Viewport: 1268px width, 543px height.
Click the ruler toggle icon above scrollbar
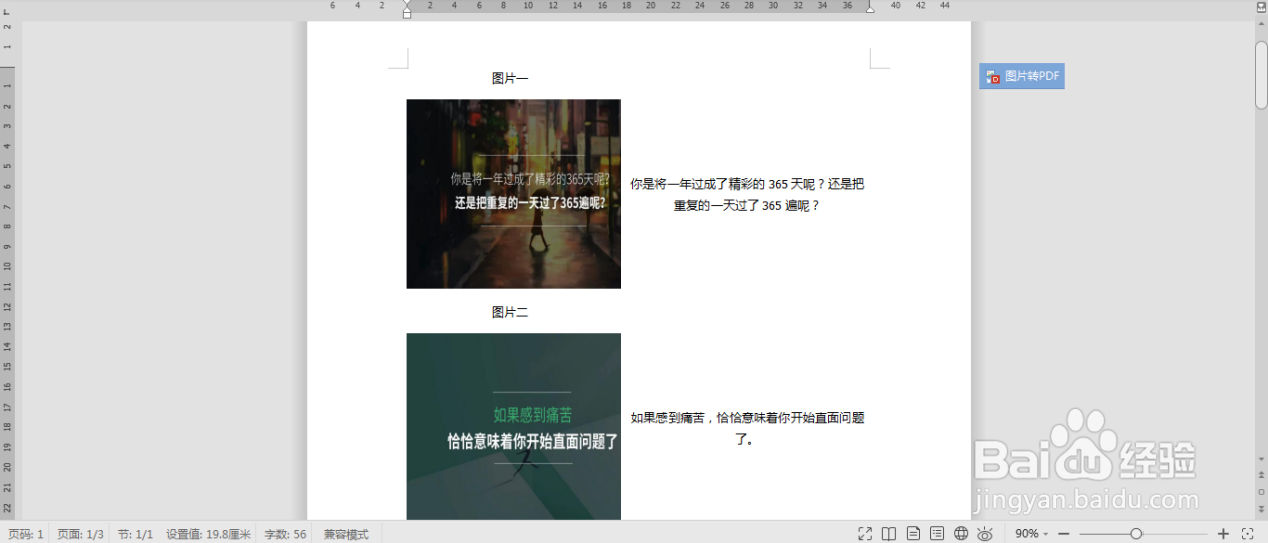point(1261,6)
